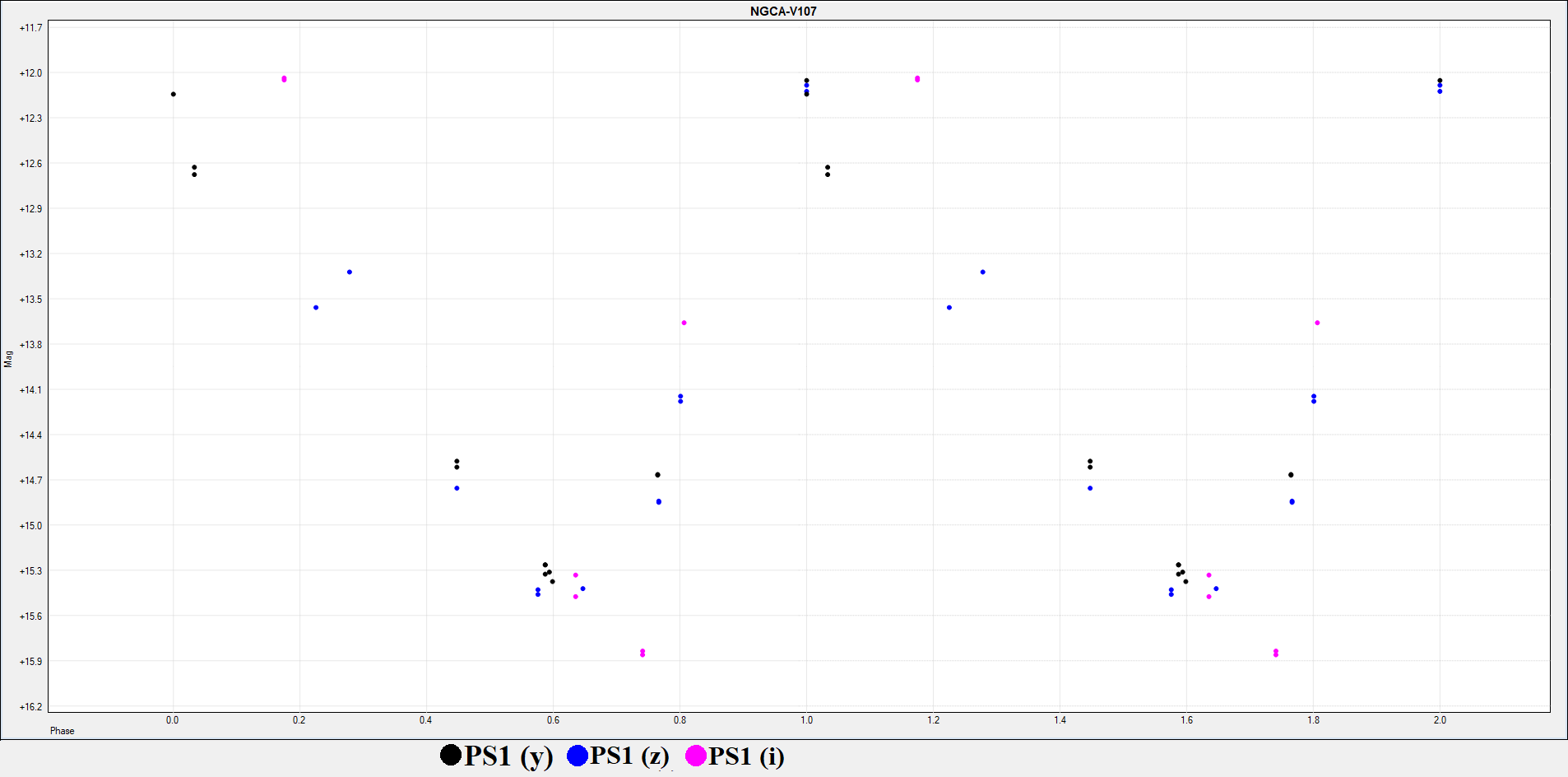Pick the blue point at phase 0.23, mag 13.55
The width and height of the screenshot is (1568, 777).
click(x=316, y=308)
